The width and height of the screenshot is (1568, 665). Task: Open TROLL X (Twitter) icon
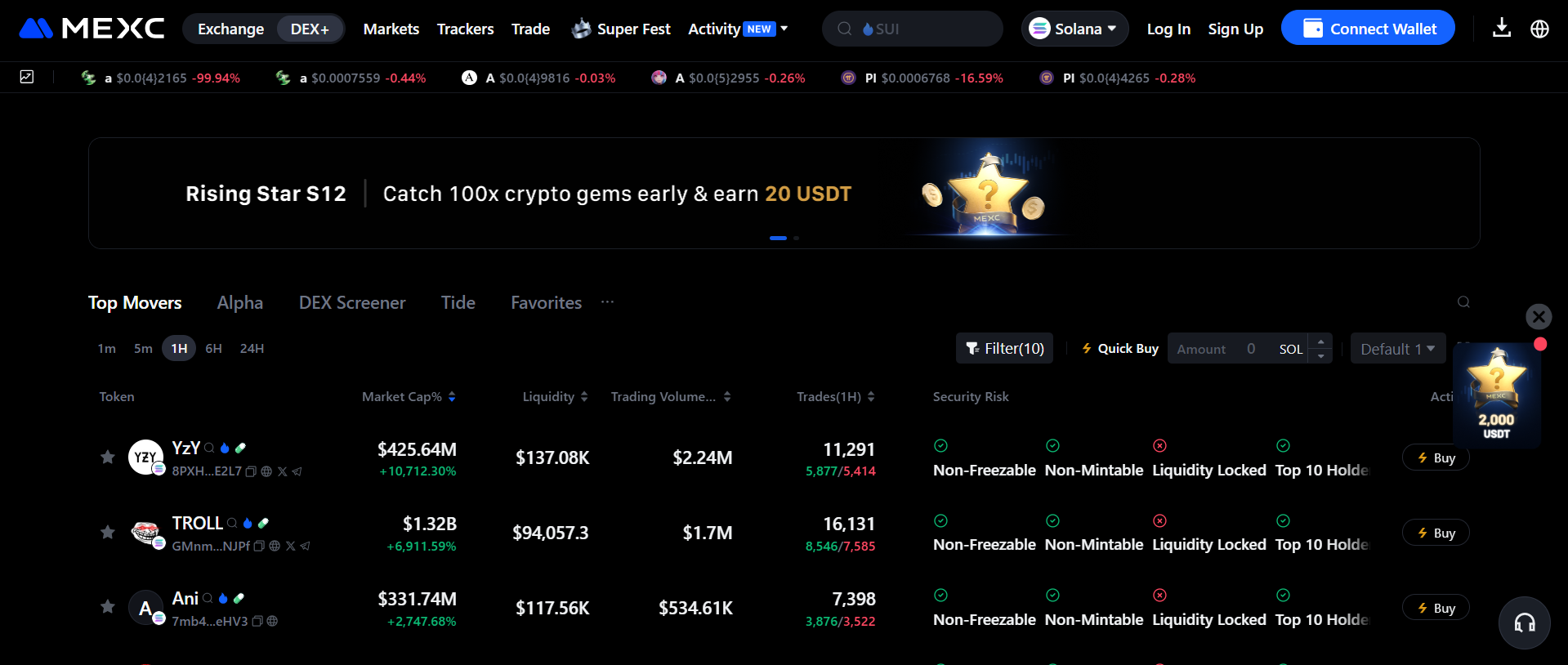pyautogui.click(x=290, y=546)
